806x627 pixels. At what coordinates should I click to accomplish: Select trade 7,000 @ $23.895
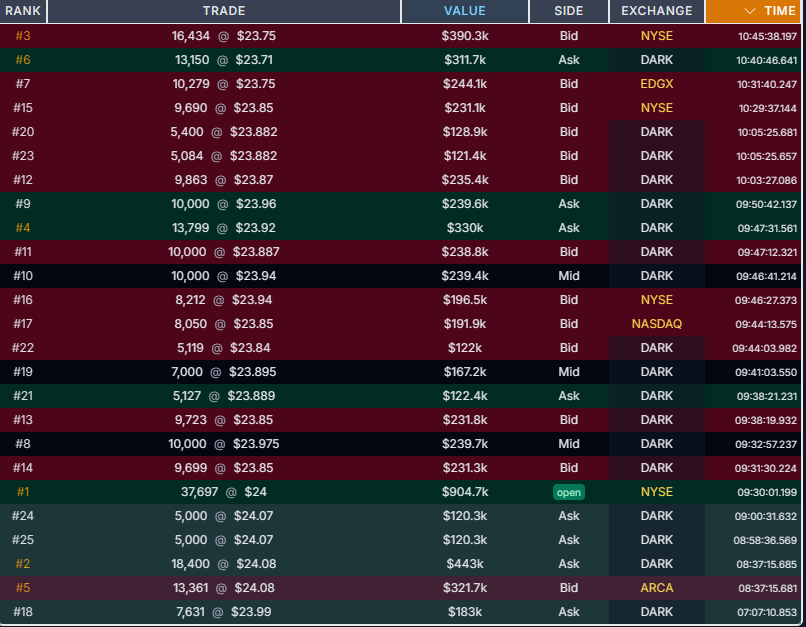[x=224, y=372]
